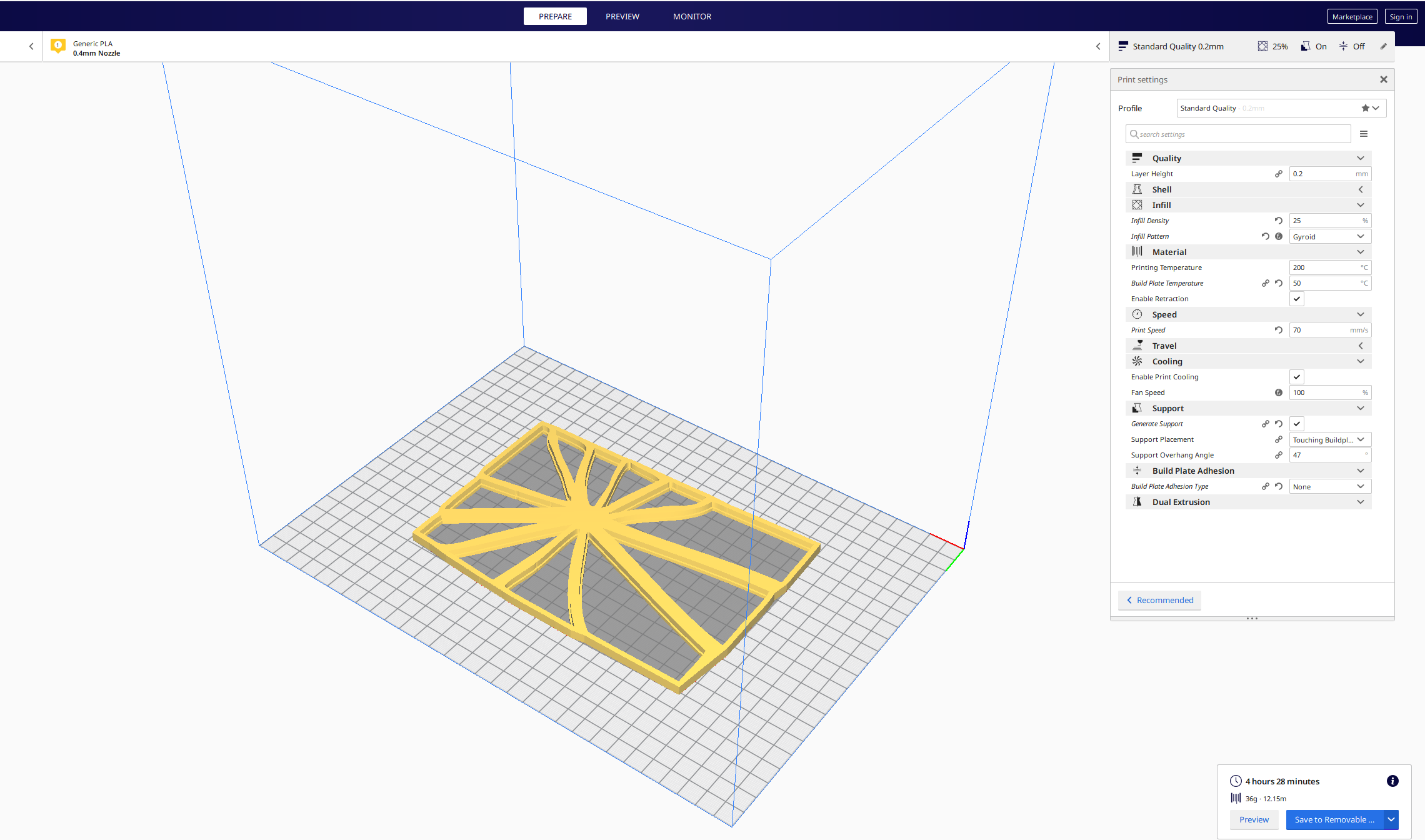Image resolution: width=1425 pixels, height=840 pixels.
Task: Disable the Enable Retraction checkbox
Action: (x=1297, y=299)
